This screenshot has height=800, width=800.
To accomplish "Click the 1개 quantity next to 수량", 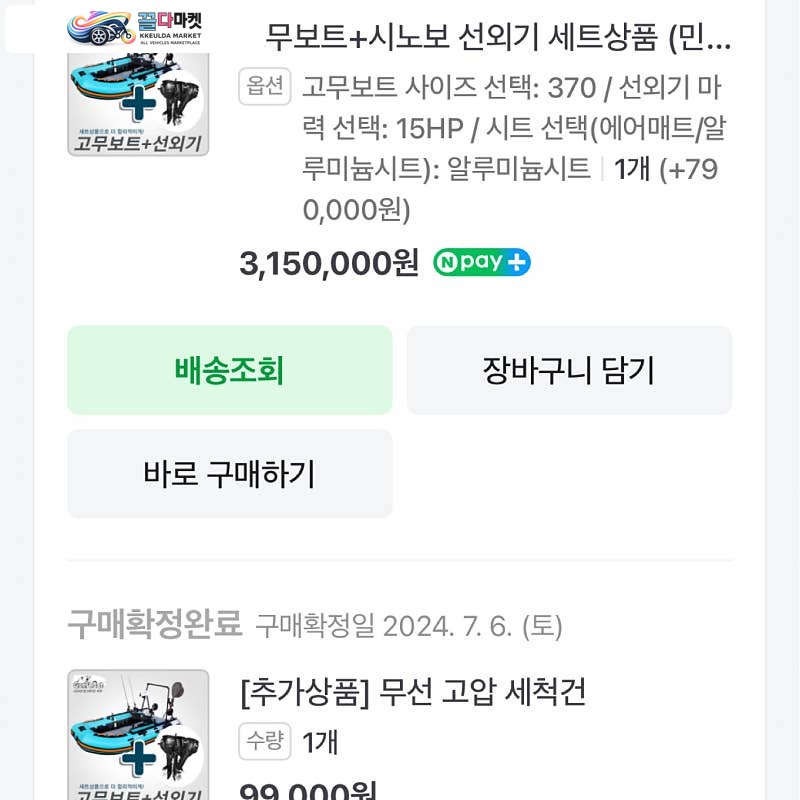I will [320, 742].
